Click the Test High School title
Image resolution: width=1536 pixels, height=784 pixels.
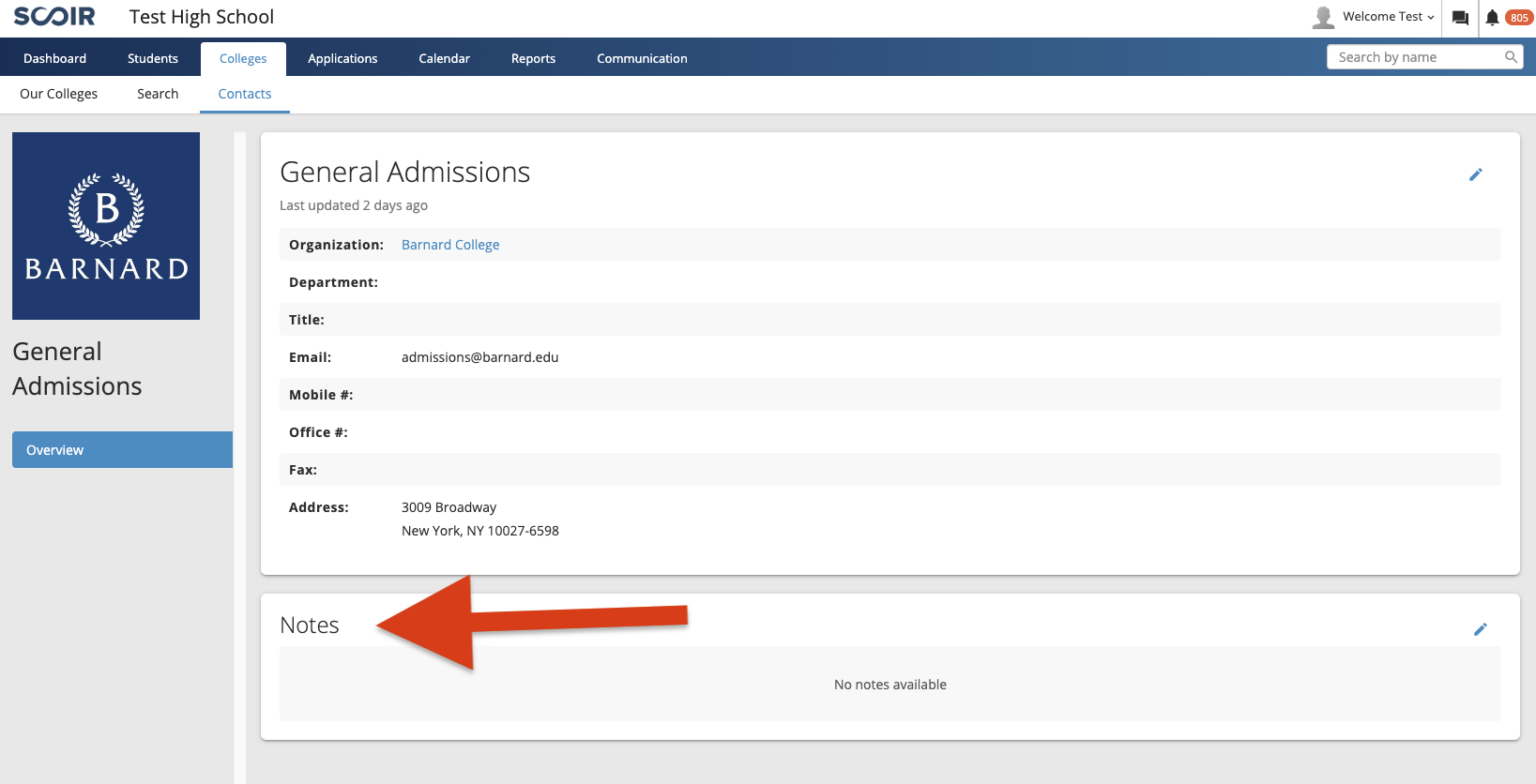point(202,17)
